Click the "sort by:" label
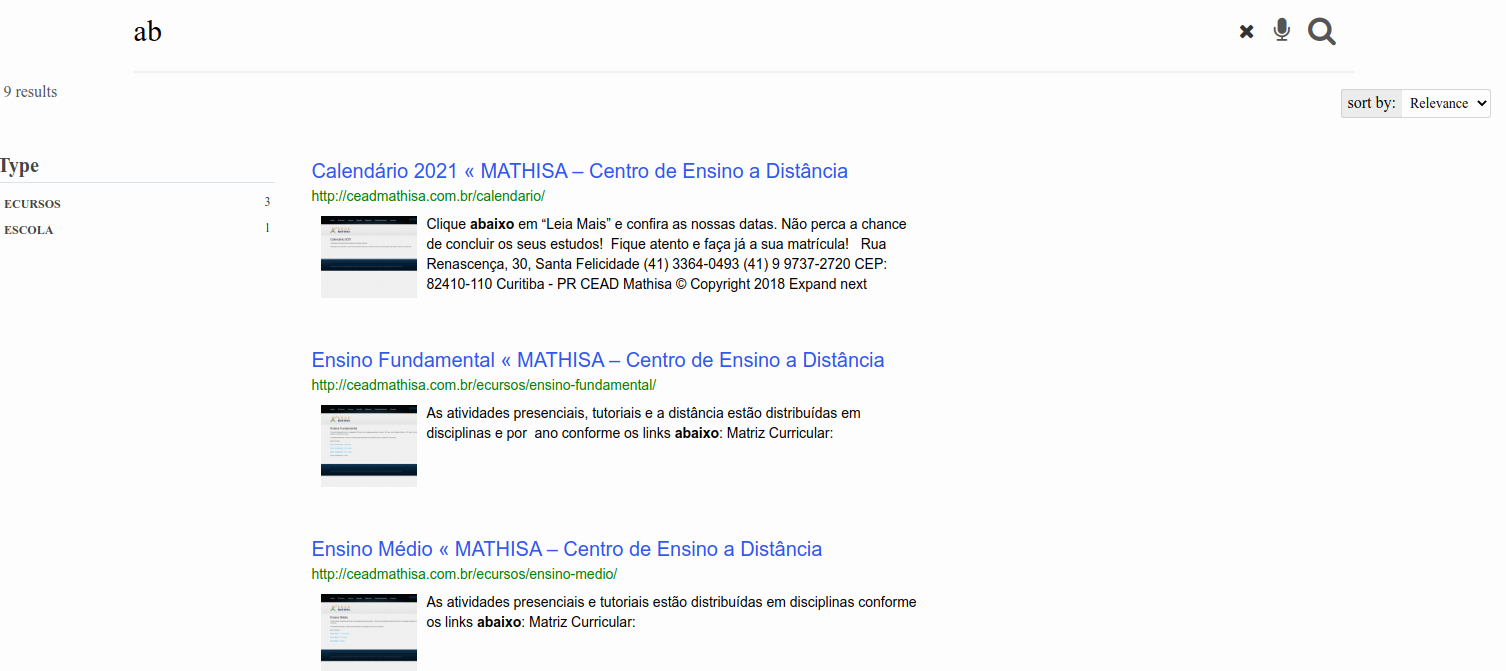The height and width of the screenshot is (671, 1506). (1371, 103)
